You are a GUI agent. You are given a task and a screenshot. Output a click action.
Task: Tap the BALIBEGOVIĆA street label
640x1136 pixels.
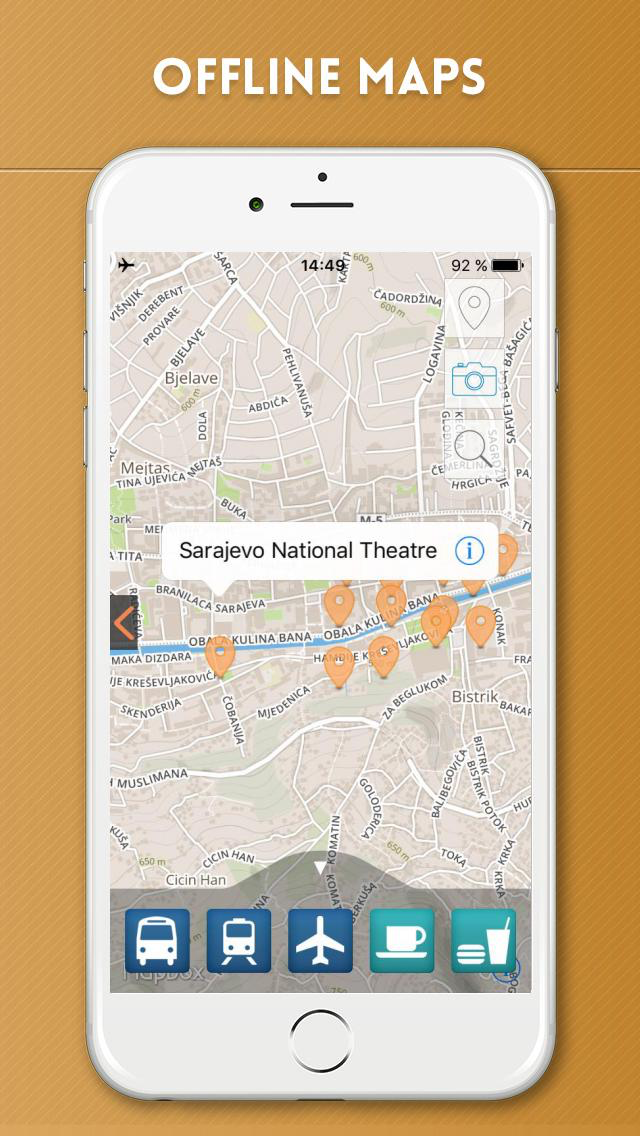click(449, 785)
